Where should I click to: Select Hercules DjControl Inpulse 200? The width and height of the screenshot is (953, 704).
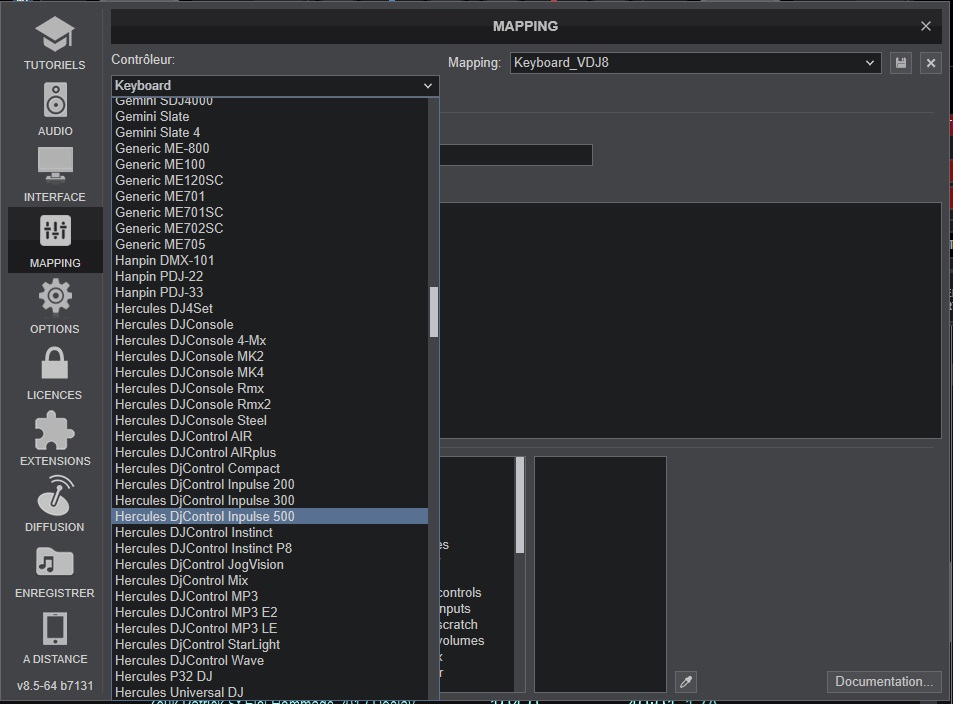click(x=270, y=485)
